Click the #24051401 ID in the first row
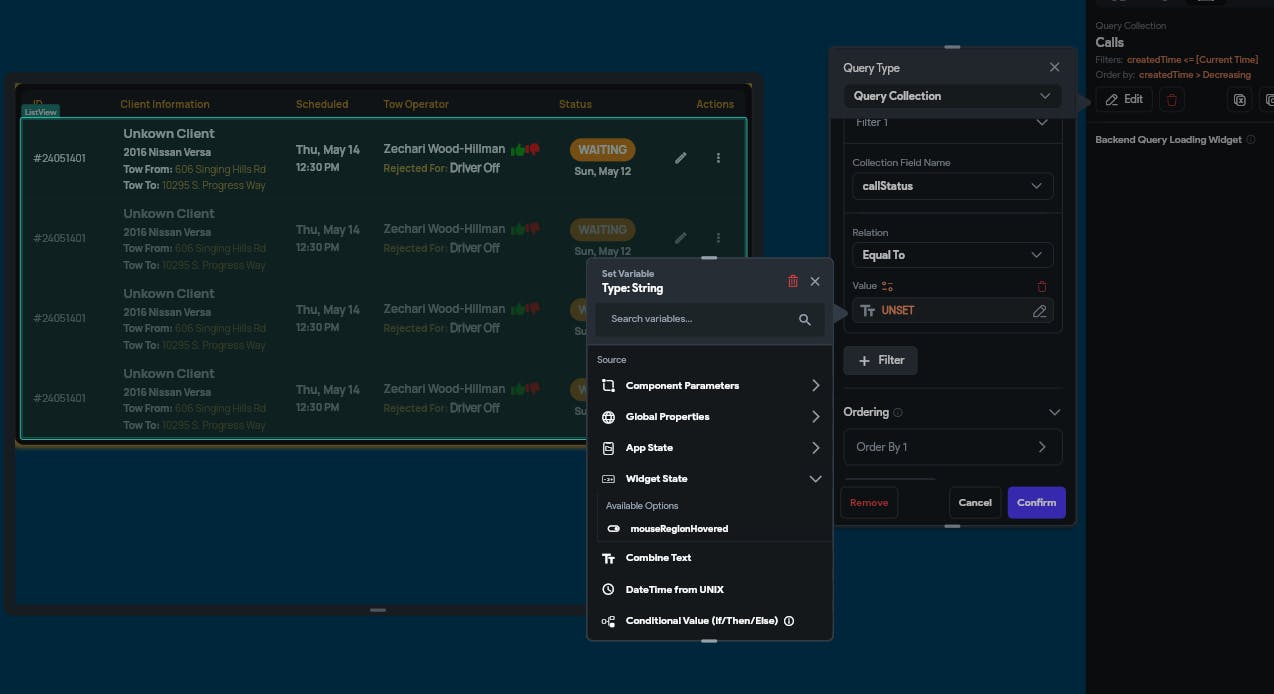 [59, 158]
